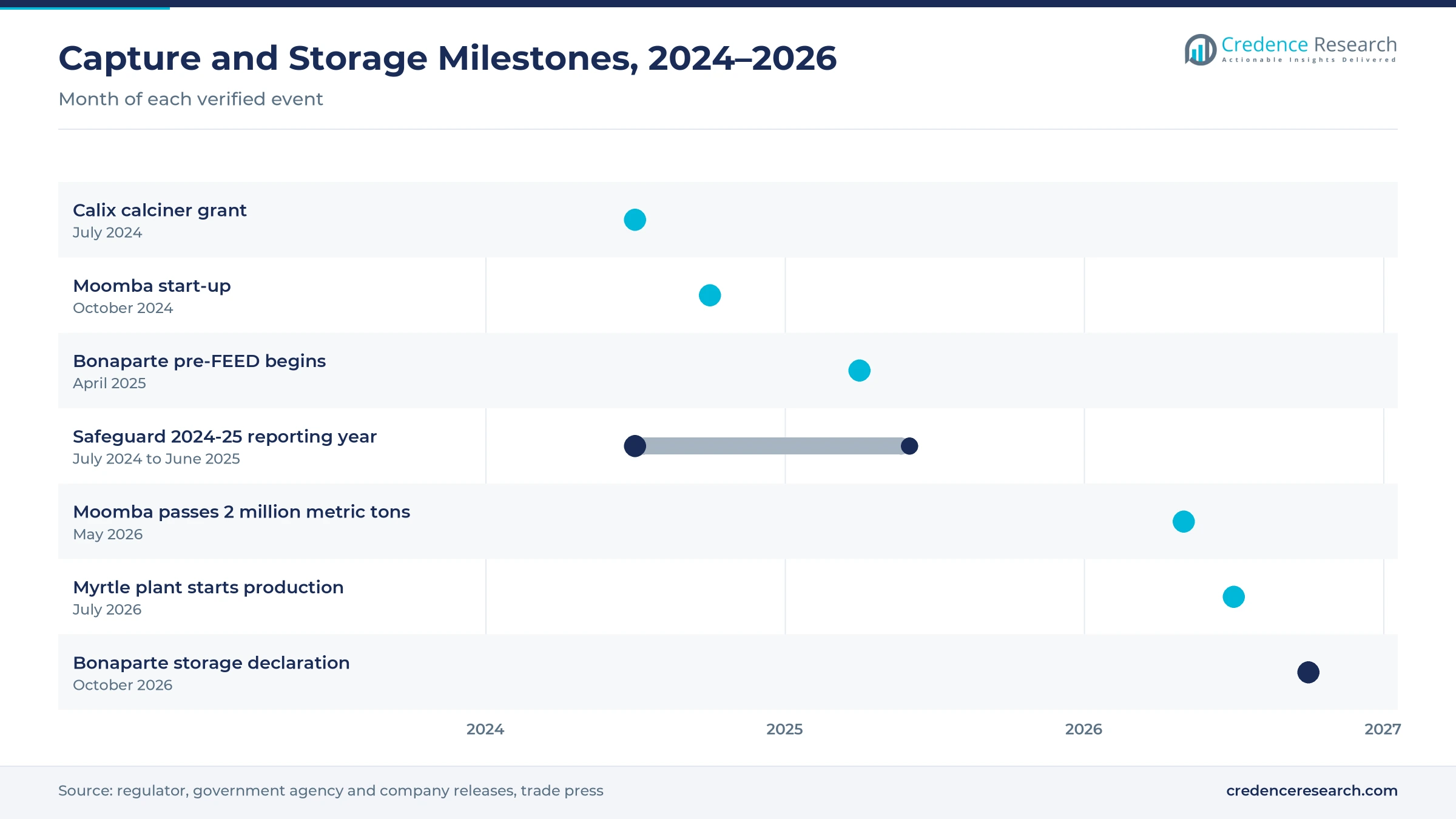This screenshot has width=1456, height=819.
Task: Click the Credence Research logo icon
Action: pos(1201,50)
